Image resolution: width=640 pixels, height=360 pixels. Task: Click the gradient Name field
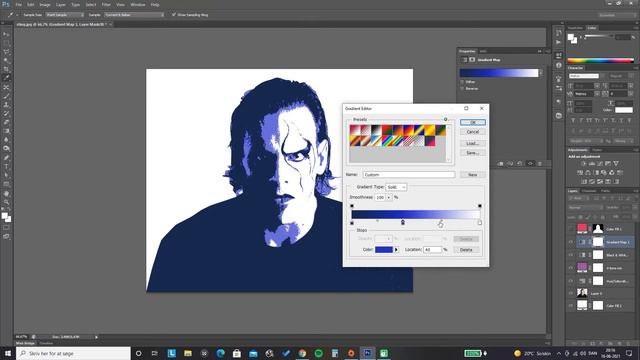pyautogui.click(x=409, y=175)
